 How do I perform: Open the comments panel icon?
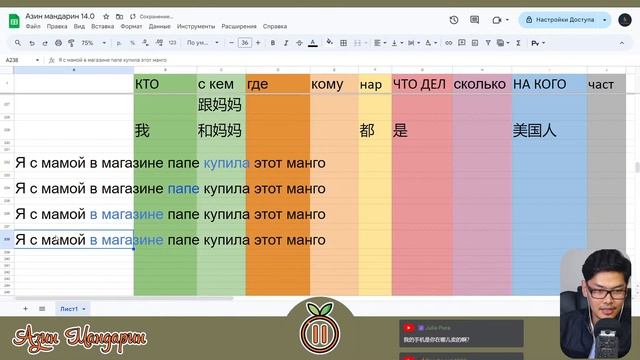point(474,20)
